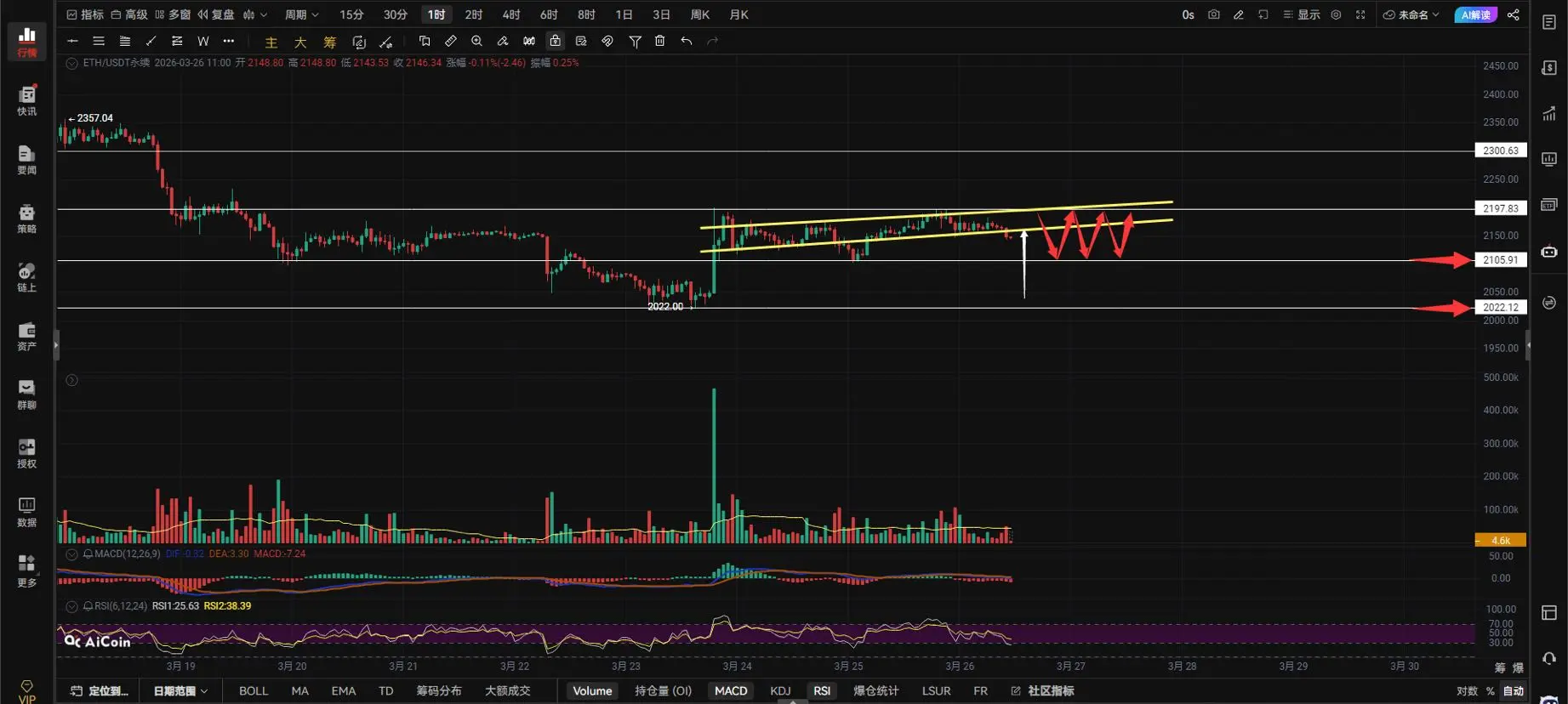The height and width of the screenshot is (704, 1568).
Task: Open the 链上 on-chain sidebar icon
Action: click(x=27, y=277)
